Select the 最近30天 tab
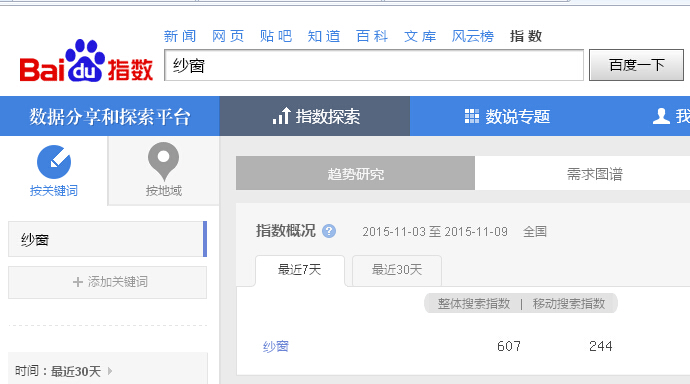The image size is (690, 384). [x=397, y=270]
